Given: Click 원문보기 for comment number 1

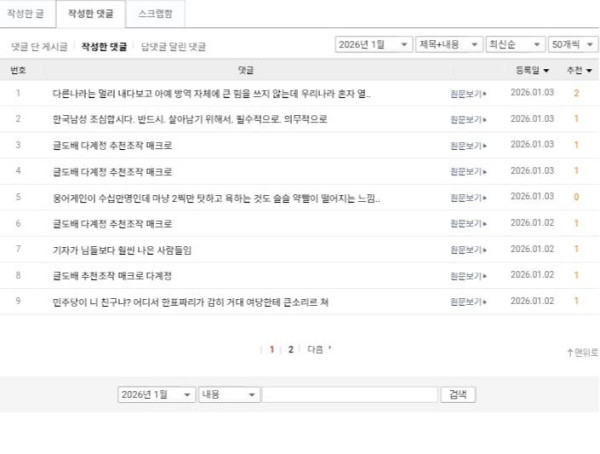Looking at the screenshot, I should click(x=470, y=93).
